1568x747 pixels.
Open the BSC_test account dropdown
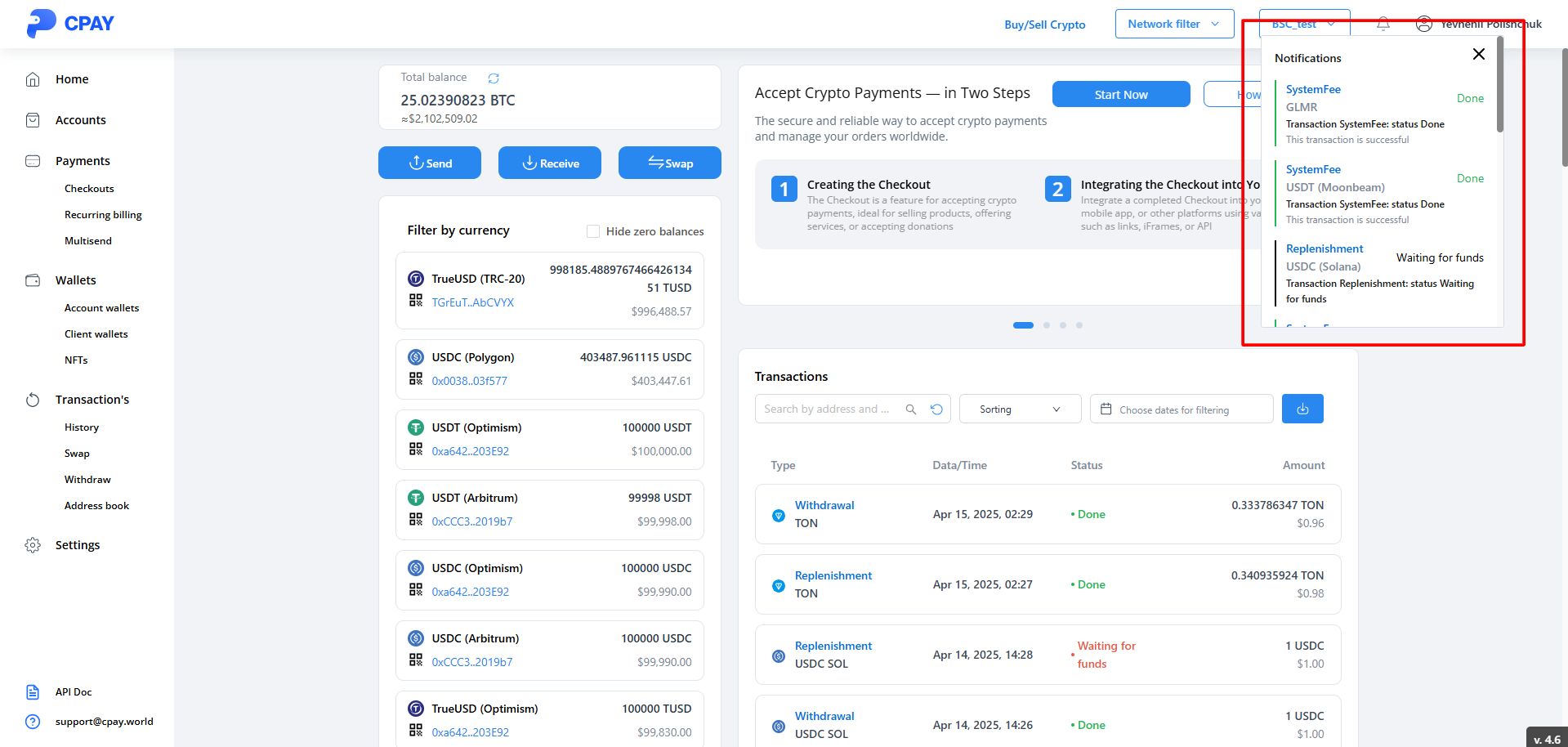1303,24
